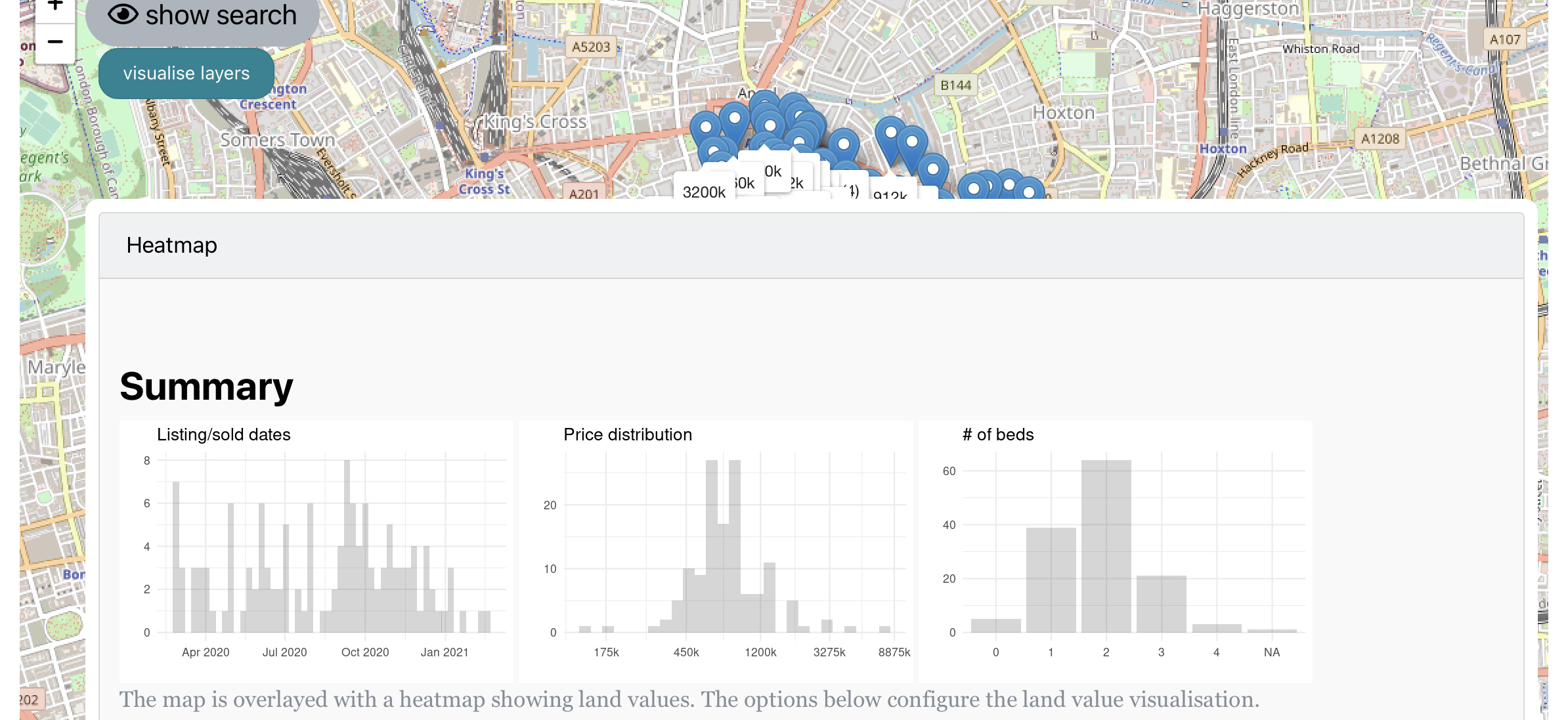
Task: Click the eye icon in show search
Action: tap(123, 14)
